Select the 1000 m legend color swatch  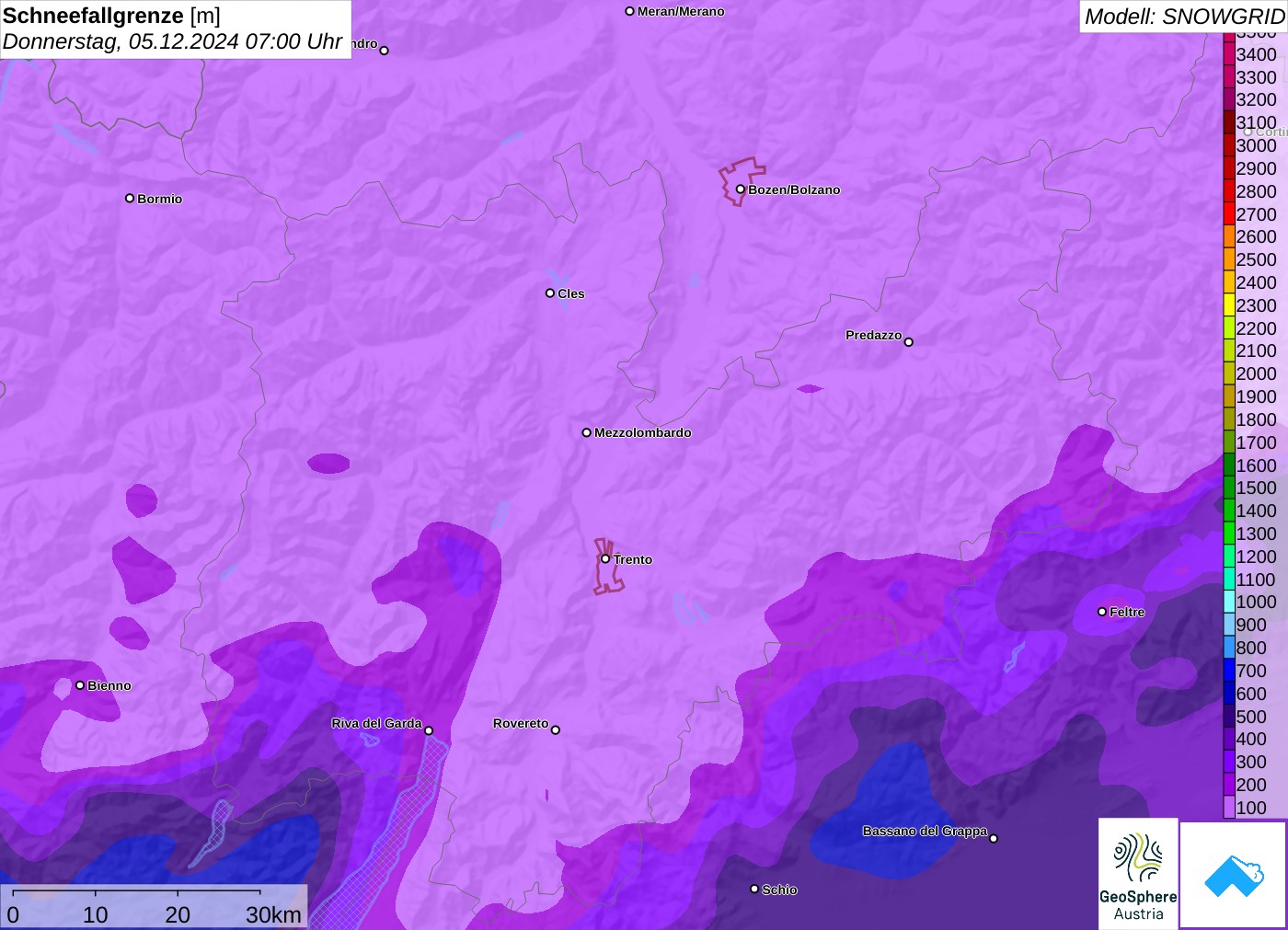tap(1229, 602)
